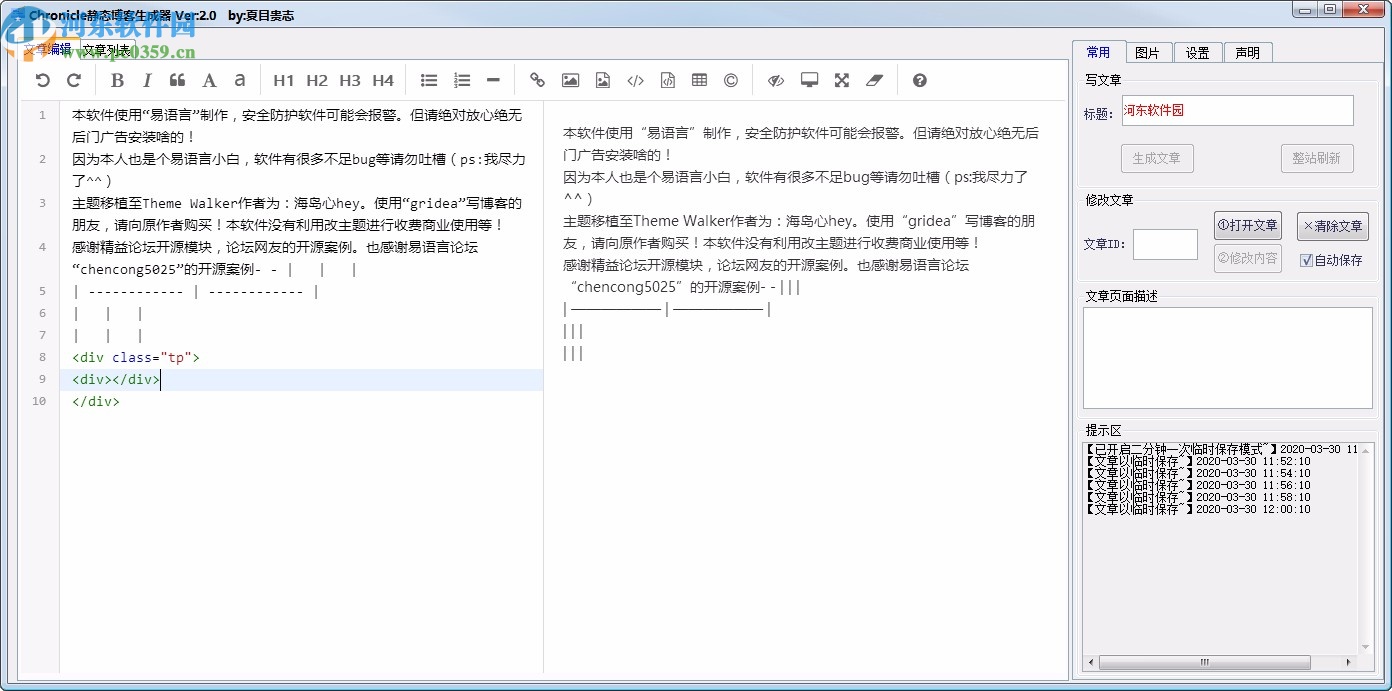Click the 清除文章 button
Image resolution: width=1392 pixels, height=691 pixels.
pos(1333,226)
